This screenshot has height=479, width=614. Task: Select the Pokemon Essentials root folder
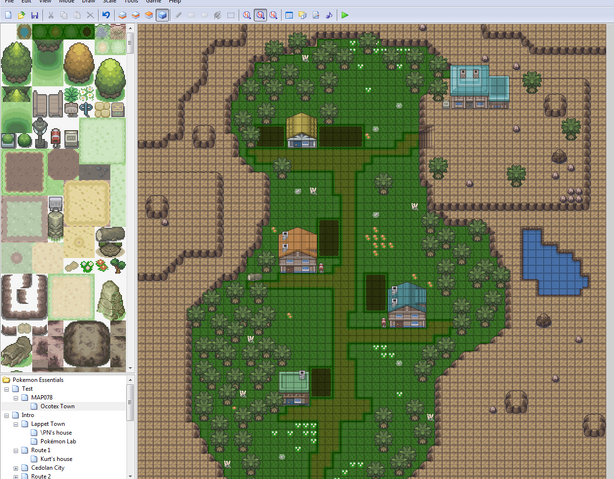coord(38,380)
